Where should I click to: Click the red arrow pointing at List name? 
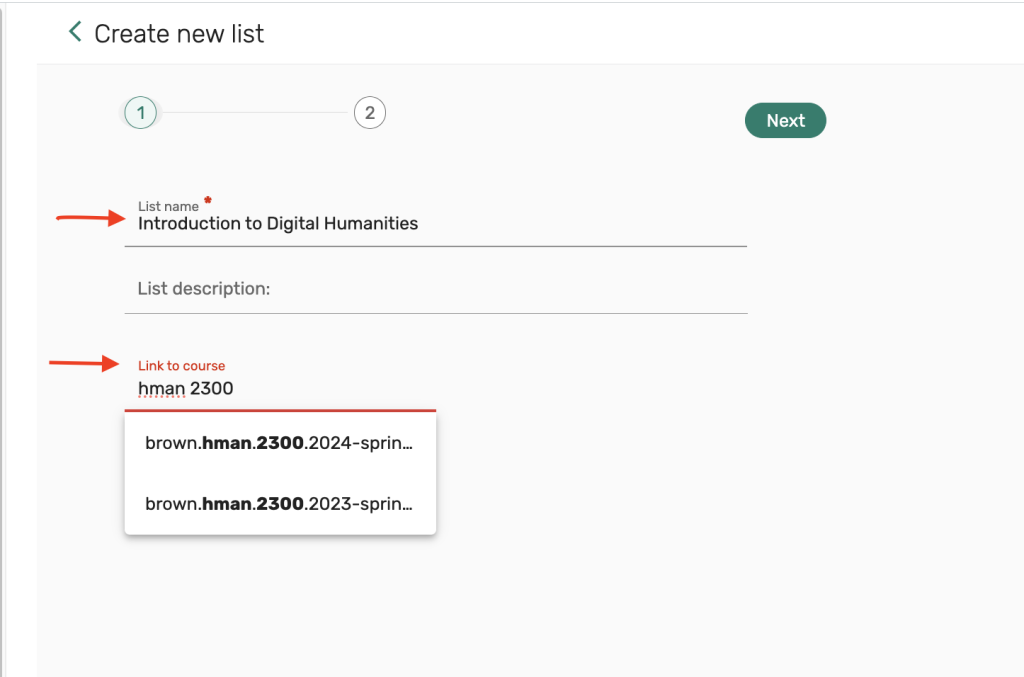pyautogui.click(x=88, y=218)
